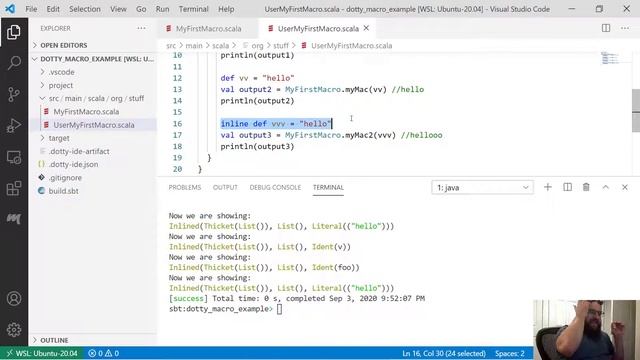Open the Extensions view

coord(13,188)
